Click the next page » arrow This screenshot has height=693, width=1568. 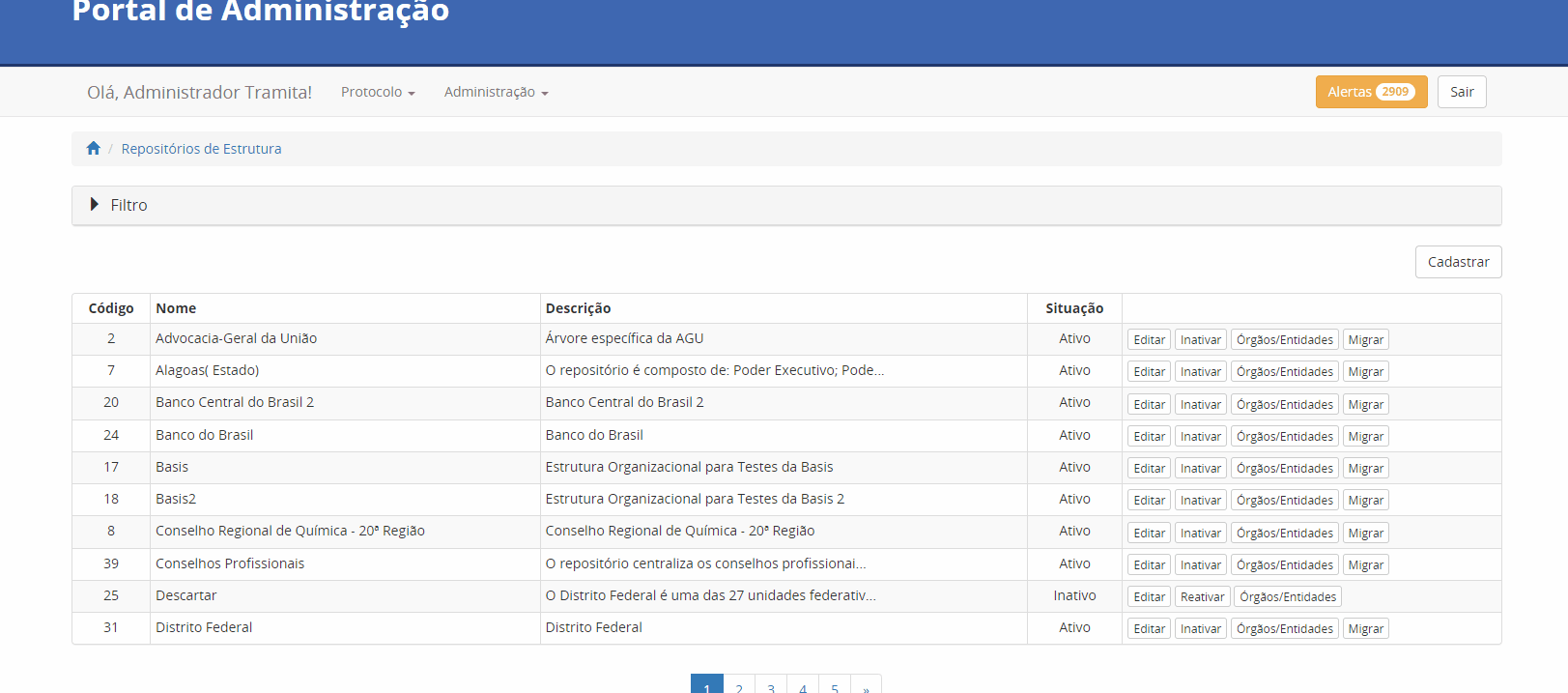866,685
